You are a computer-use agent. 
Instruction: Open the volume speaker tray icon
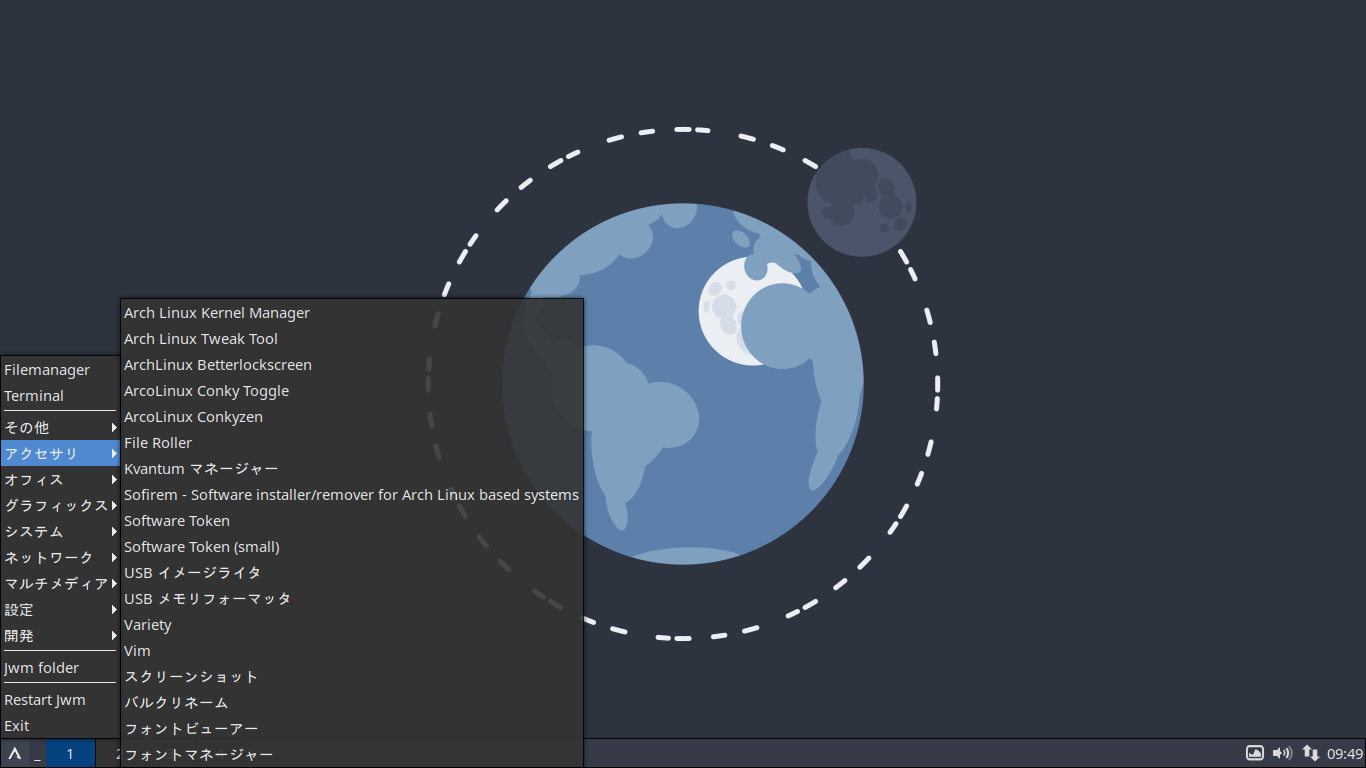[x=1281, y=753]
